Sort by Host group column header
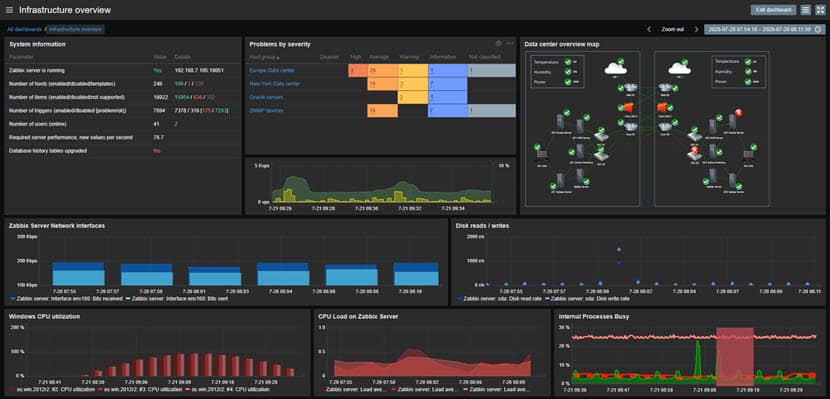The height and width of the screenshot is (399, 830). 264,57
